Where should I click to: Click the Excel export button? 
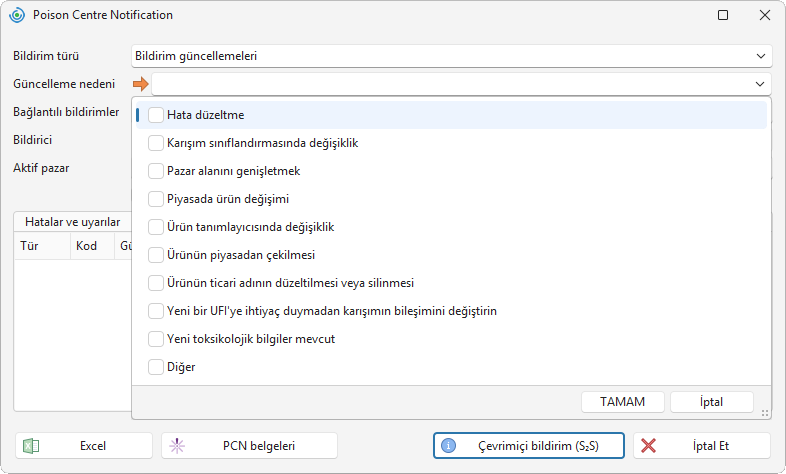coord(84,446)
